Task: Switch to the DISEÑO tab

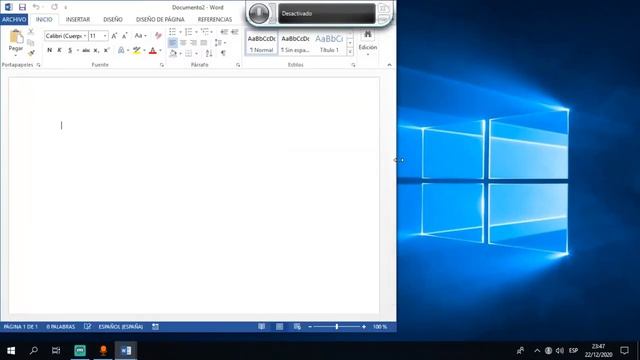Action: pos(113,19)
